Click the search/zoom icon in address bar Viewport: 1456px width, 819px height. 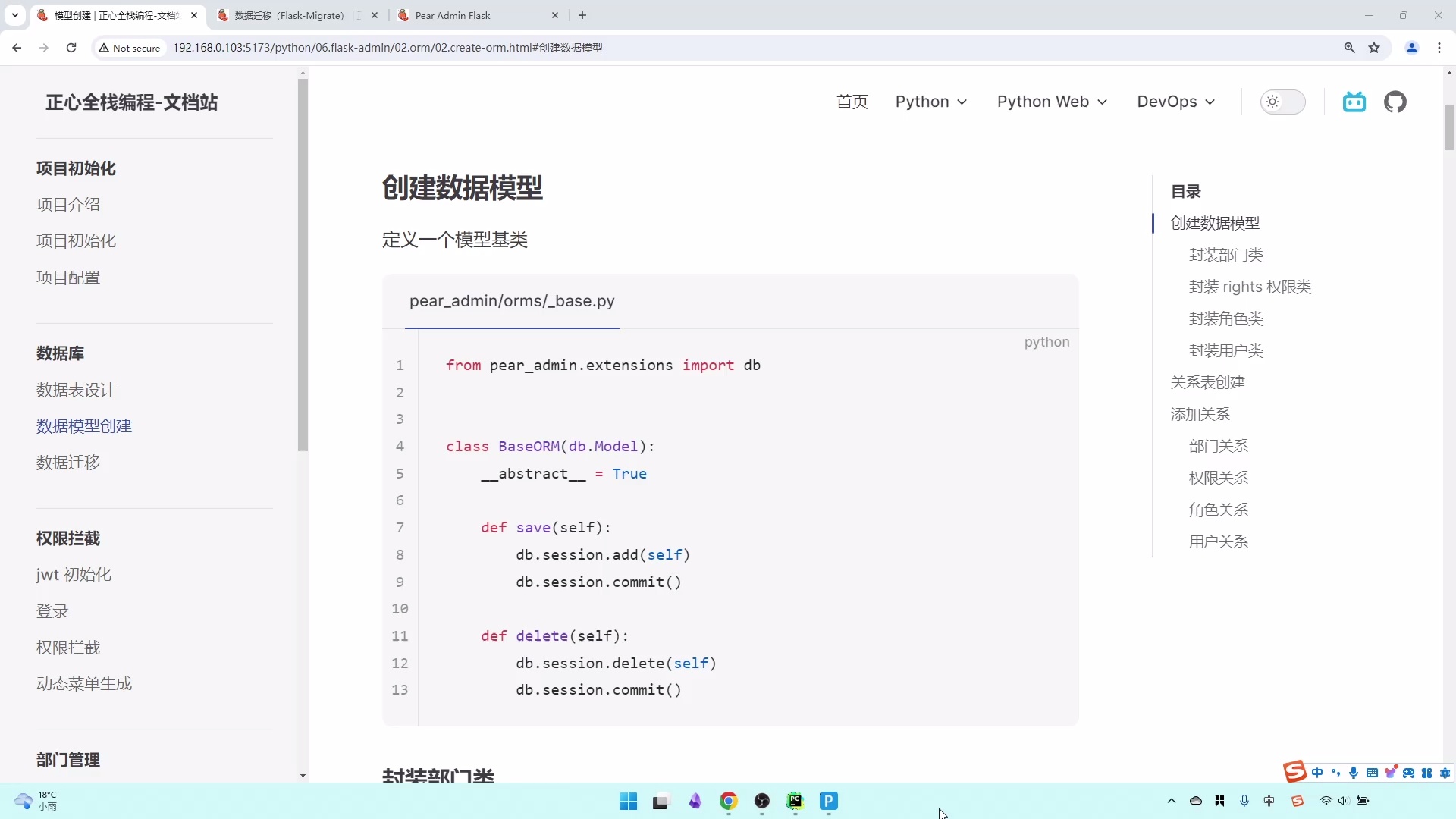tap(1349, 47)
